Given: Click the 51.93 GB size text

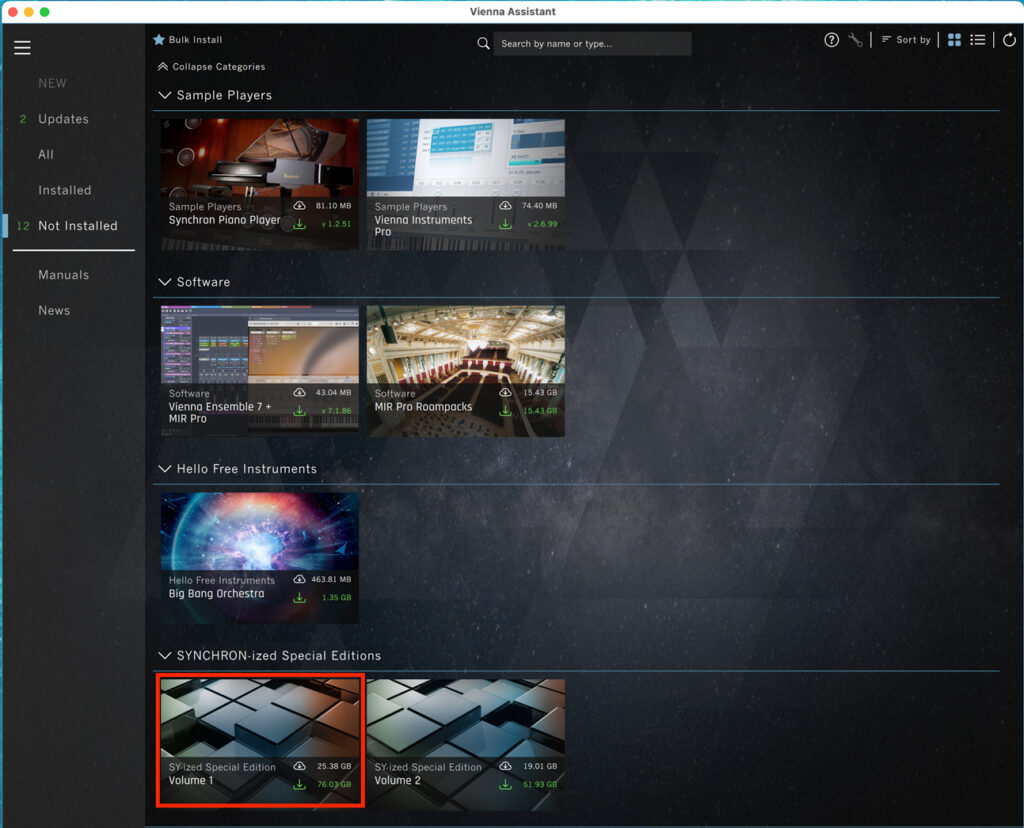Looking at the screenshot, I should [x=540, y=784].
